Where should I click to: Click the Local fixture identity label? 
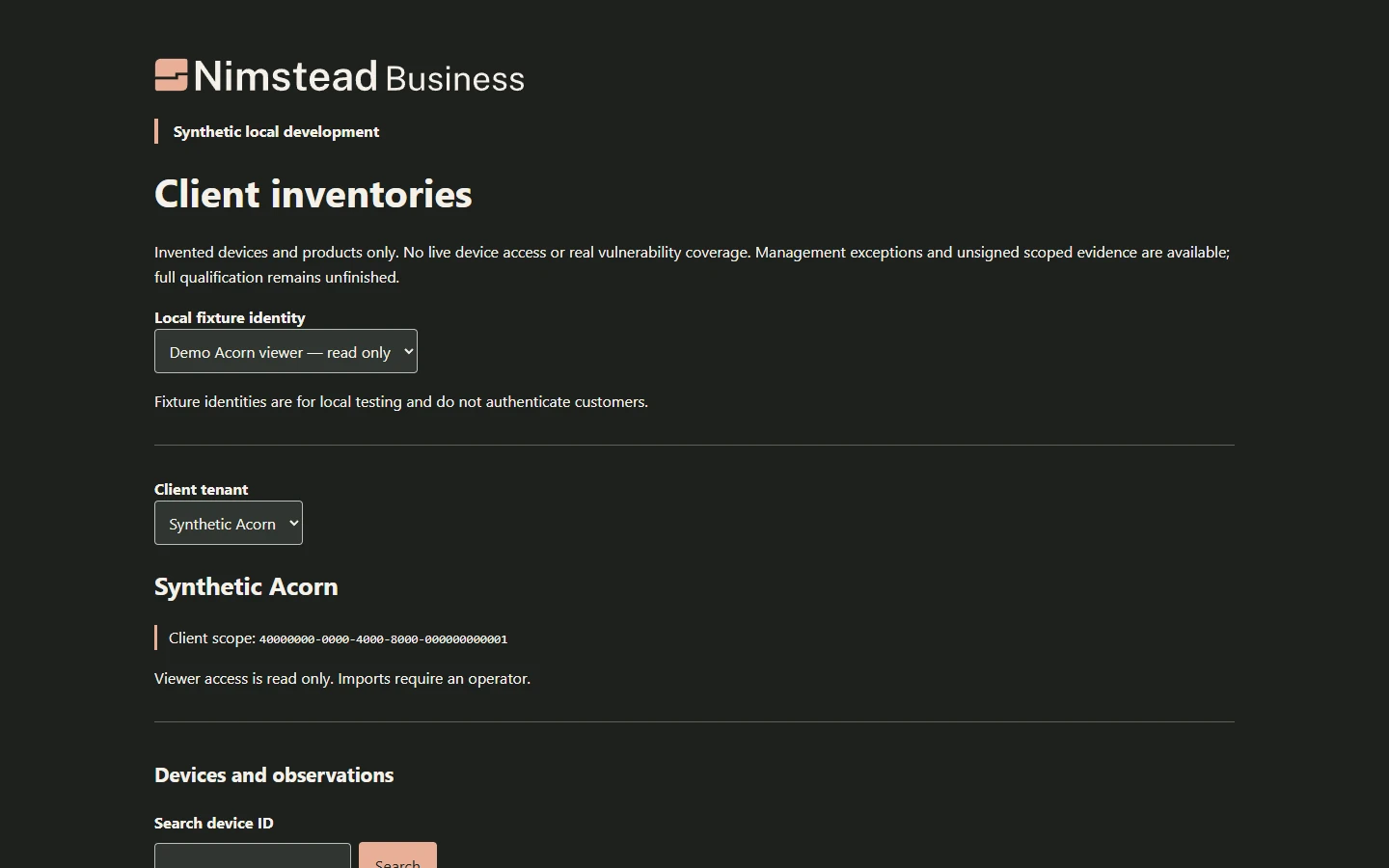(x=230, y=317)
